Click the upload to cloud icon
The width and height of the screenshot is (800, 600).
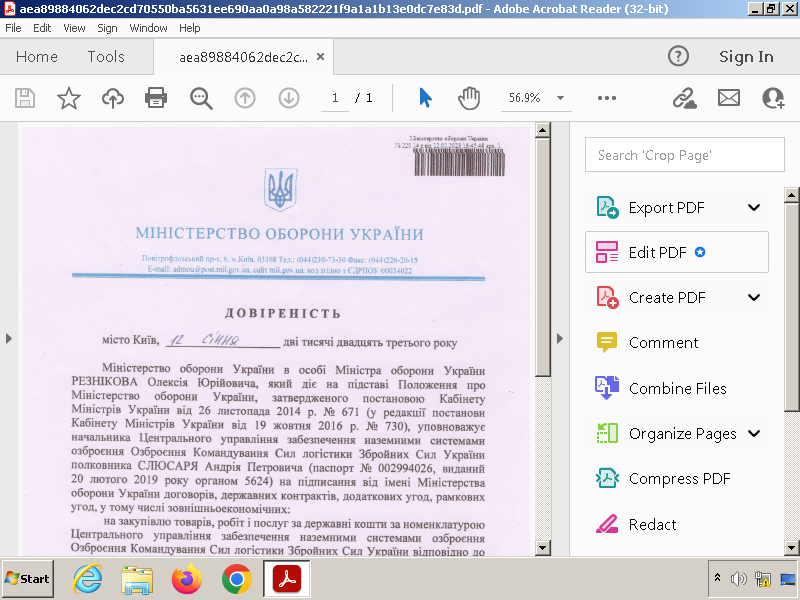click(x=113, y=98)
